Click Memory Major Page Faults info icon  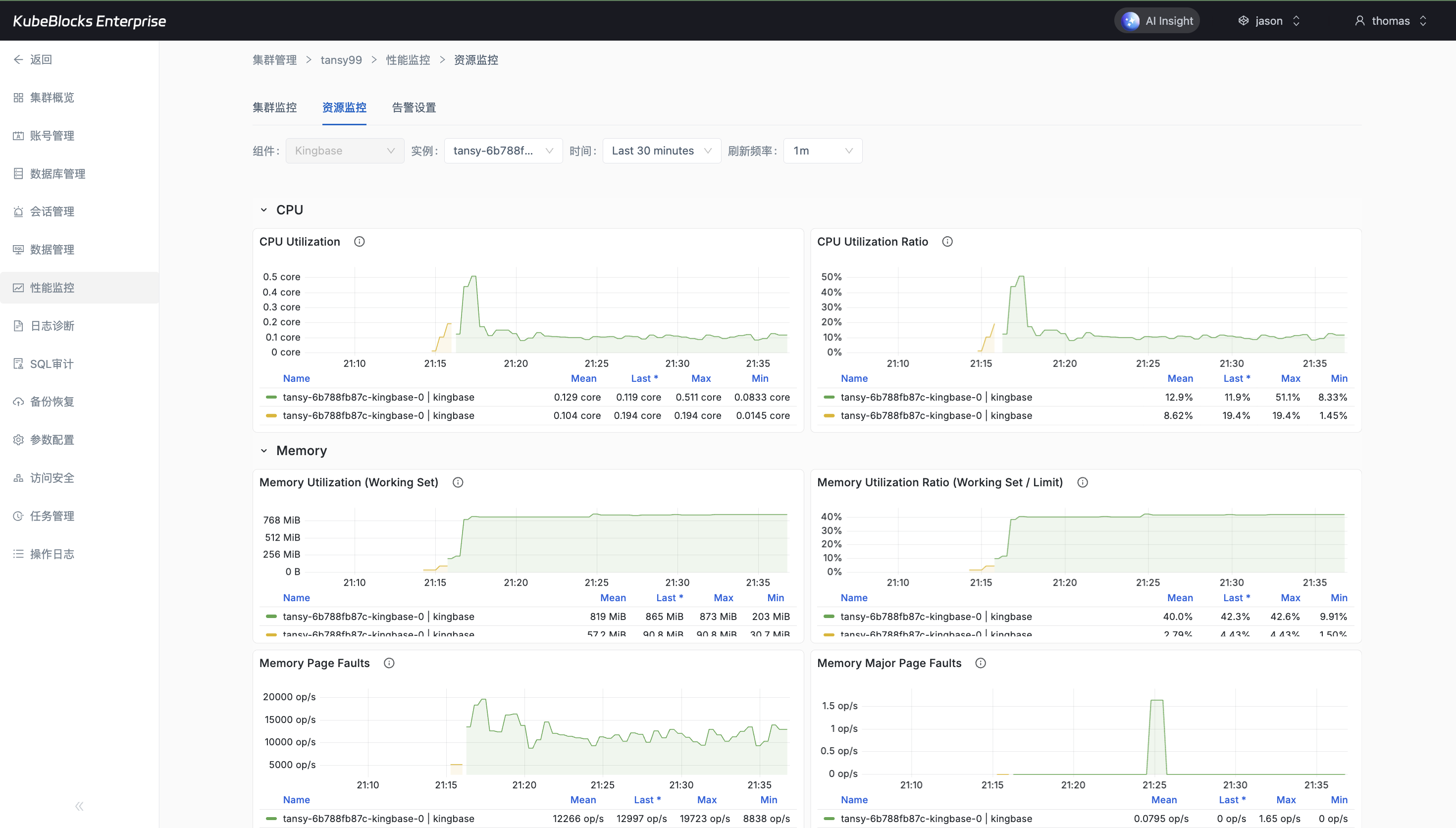(981, 663)
